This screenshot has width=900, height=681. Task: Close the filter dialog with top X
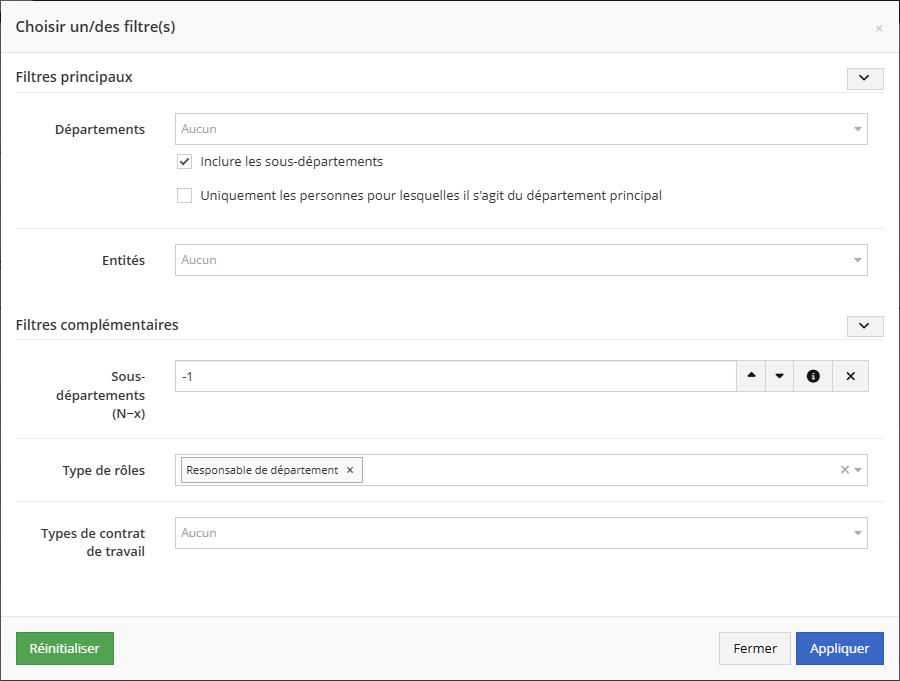879,28
